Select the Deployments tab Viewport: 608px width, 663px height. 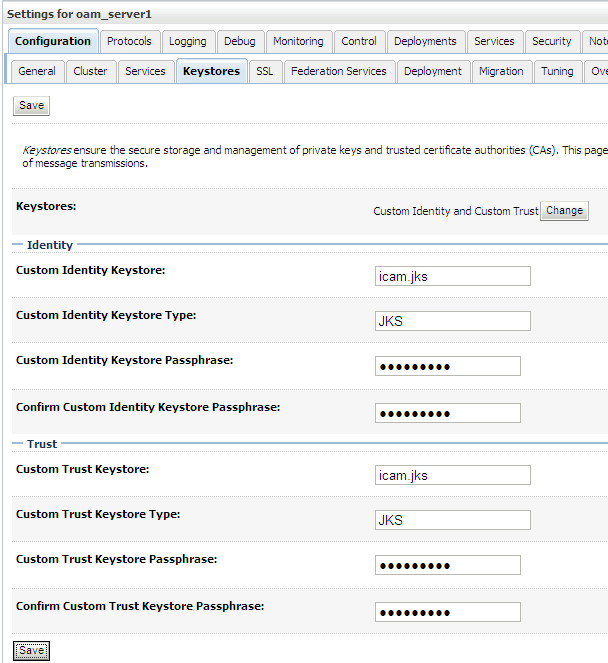425,41
